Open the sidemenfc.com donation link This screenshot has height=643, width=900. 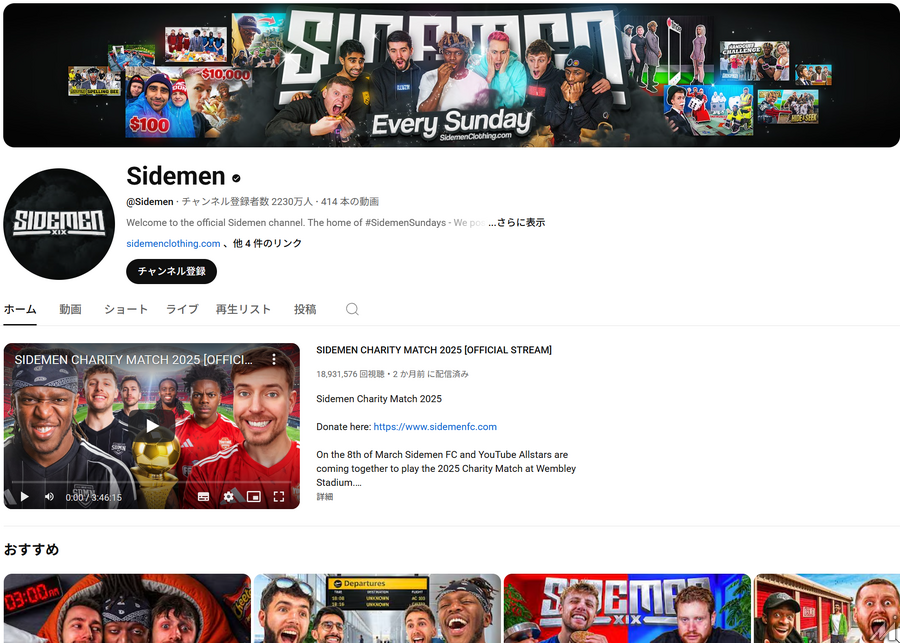click(x=435, y=427)
